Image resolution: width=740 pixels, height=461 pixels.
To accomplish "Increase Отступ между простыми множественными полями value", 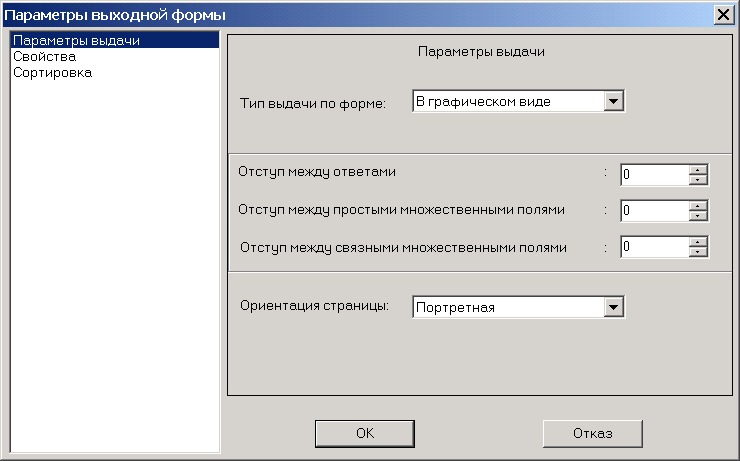I will tap(698, 206).
